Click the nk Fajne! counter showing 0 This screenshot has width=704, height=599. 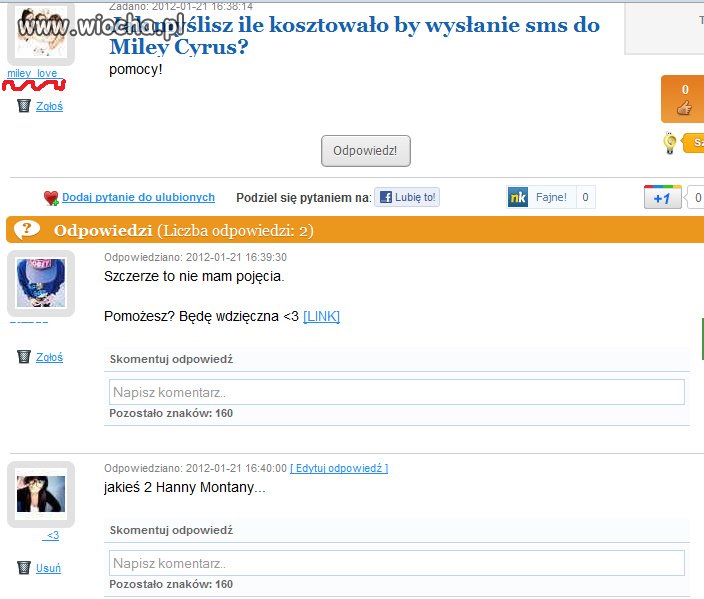coord(585,197)
